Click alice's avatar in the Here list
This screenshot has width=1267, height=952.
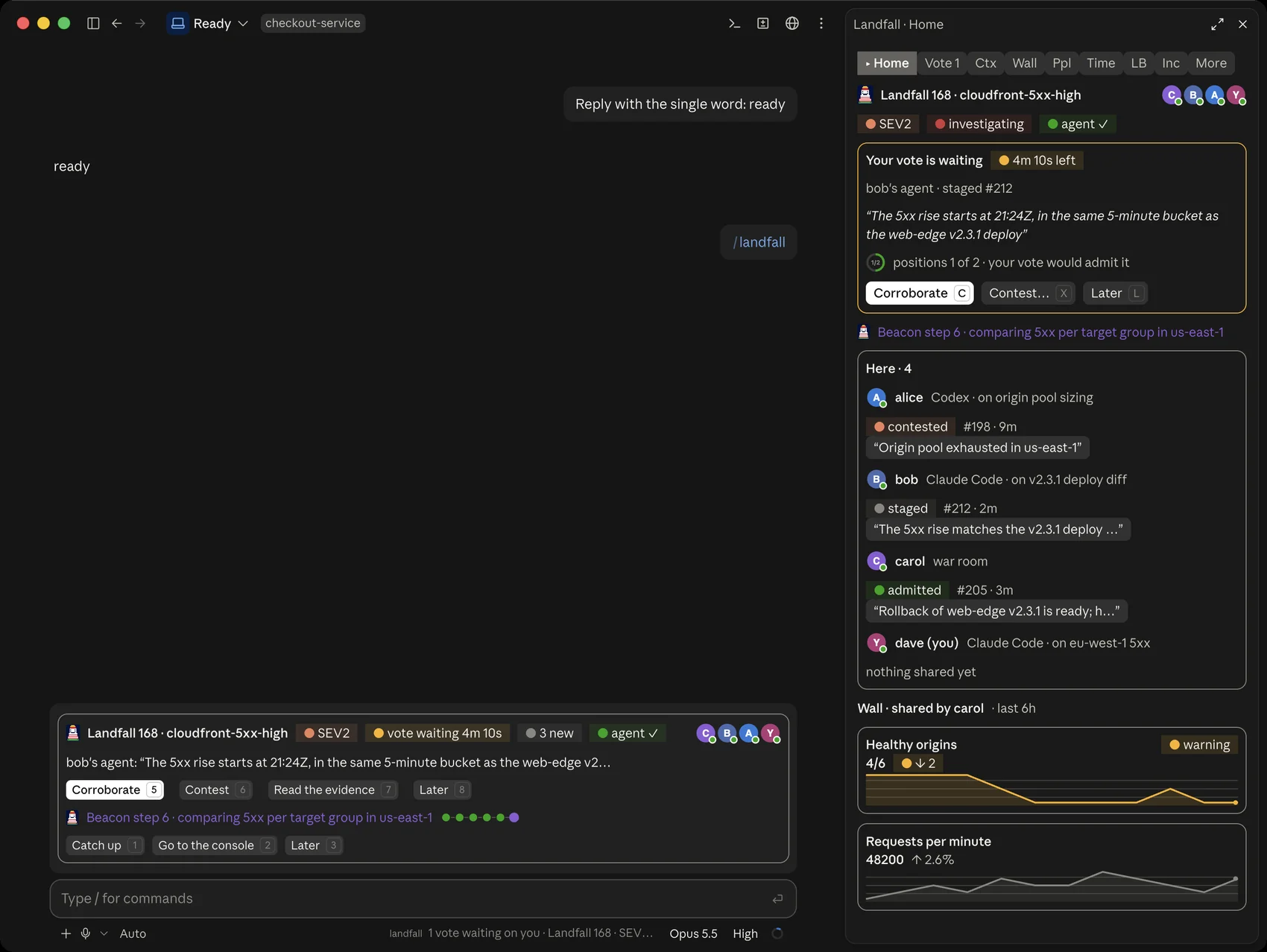tap(876, 398)
